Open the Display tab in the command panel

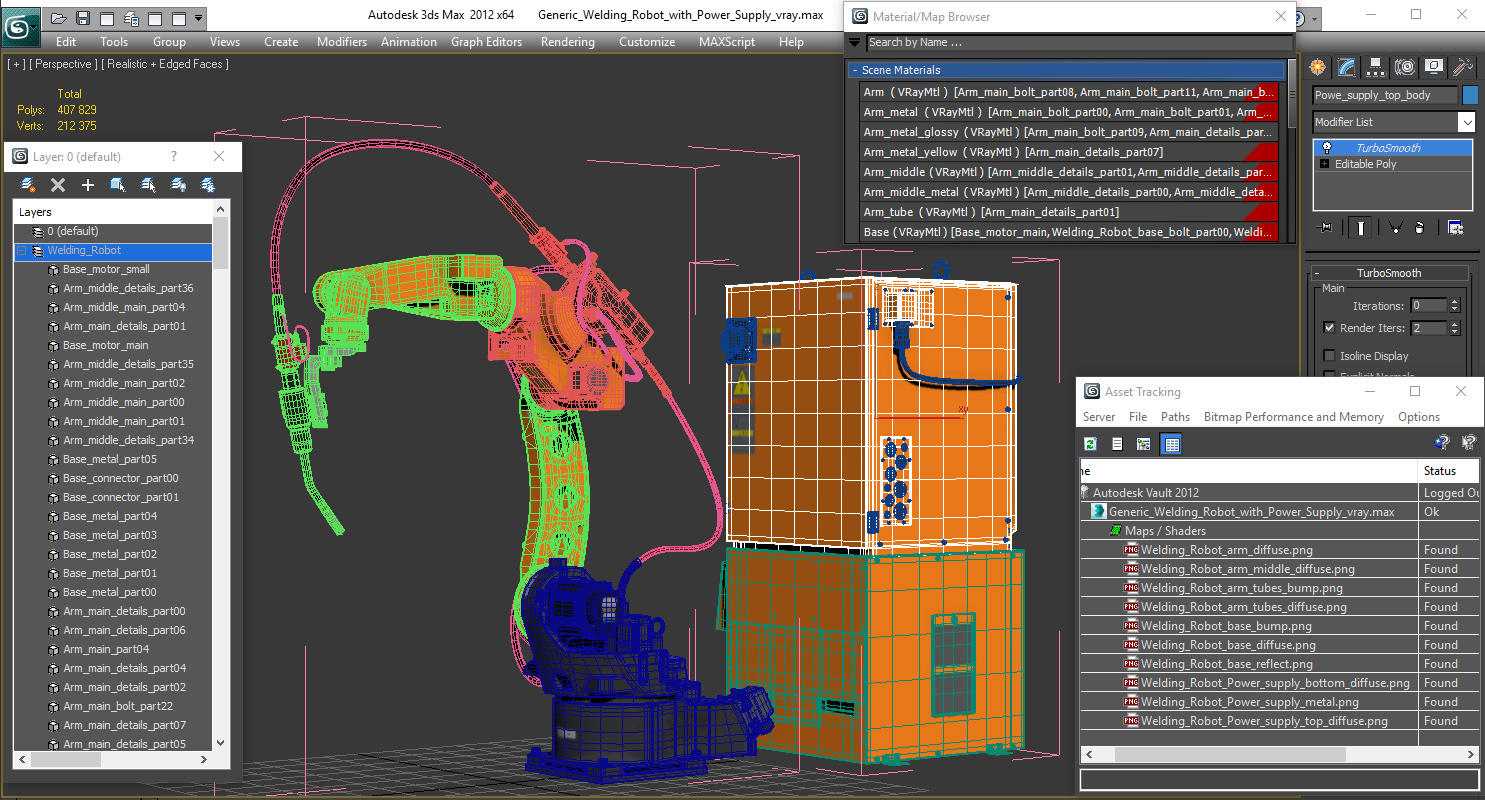click(x=1434, y=67)
